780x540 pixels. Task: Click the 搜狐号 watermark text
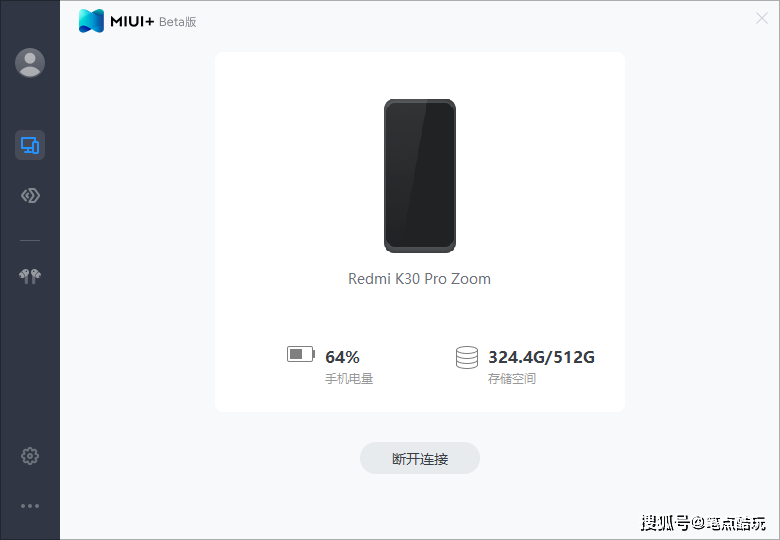[x=665, y=523]
